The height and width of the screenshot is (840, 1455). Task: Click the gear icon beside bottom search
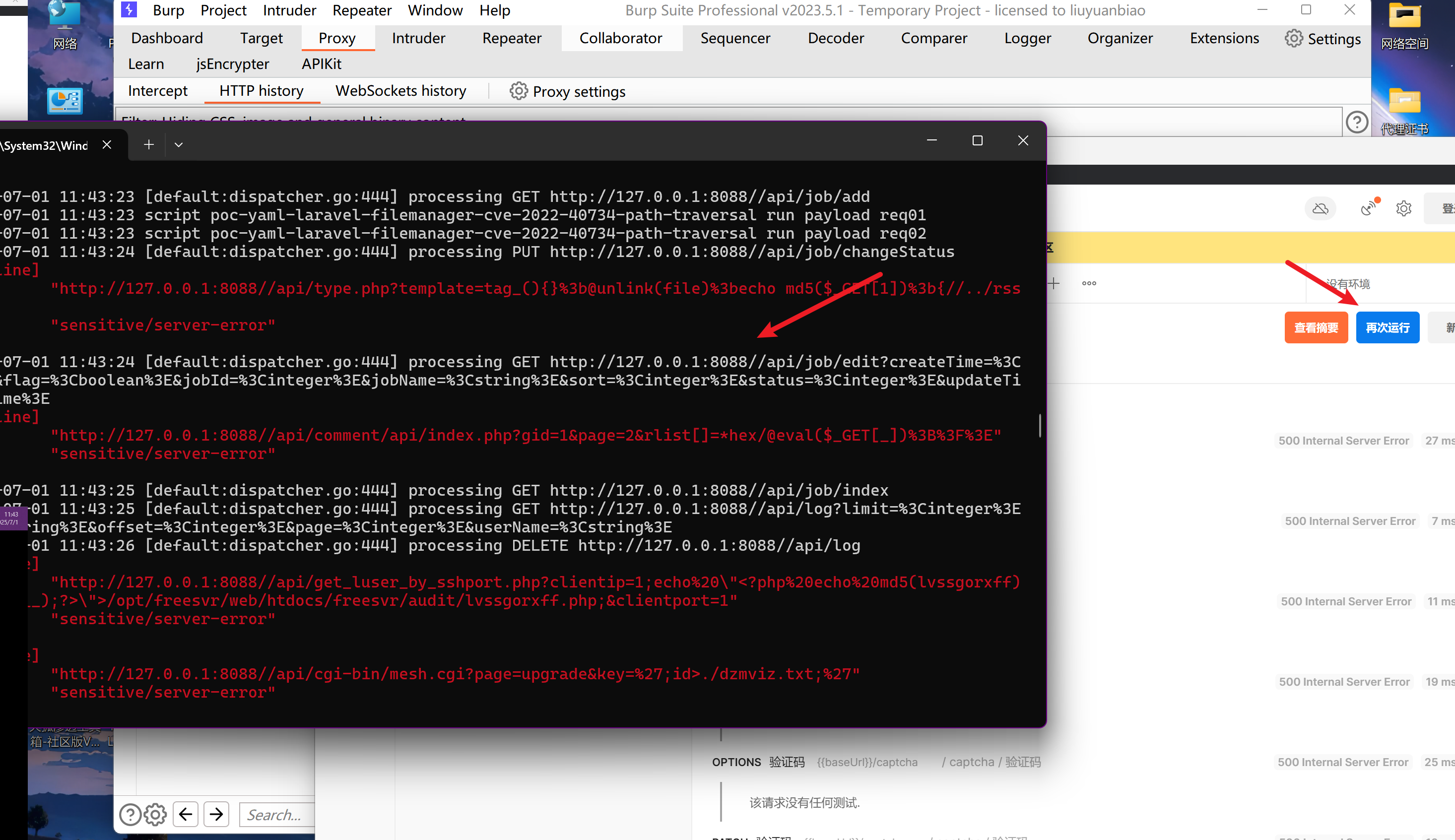tap(155, 815)
